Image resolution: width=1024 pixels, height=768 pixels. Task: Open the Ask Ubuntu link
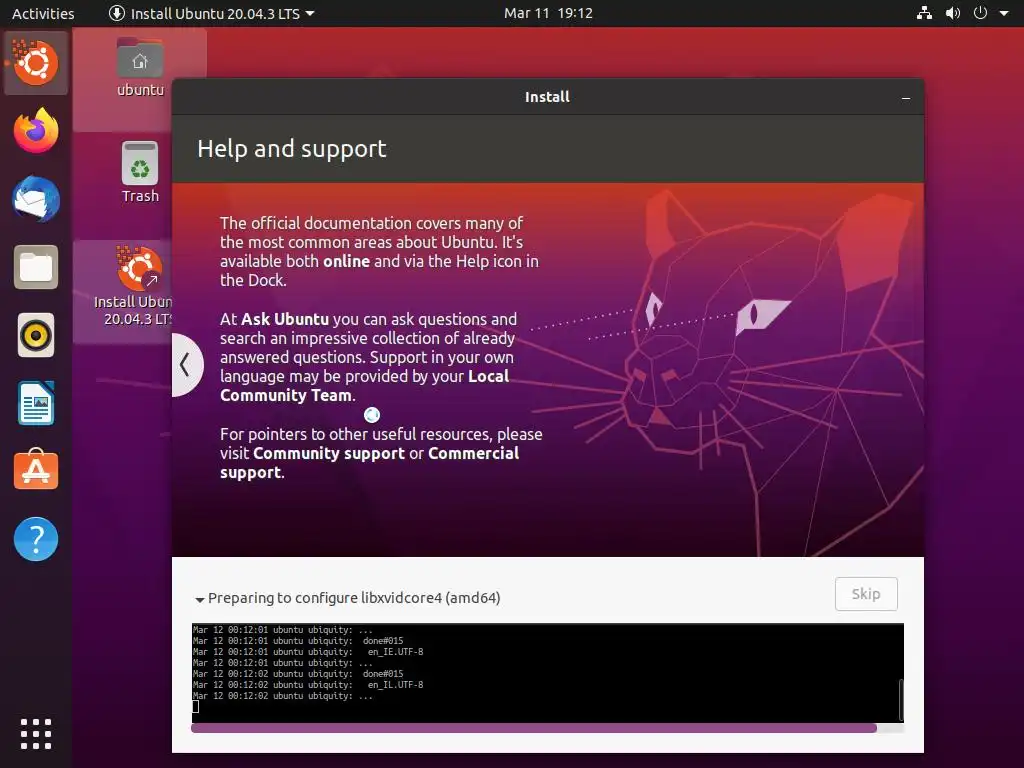285,319
